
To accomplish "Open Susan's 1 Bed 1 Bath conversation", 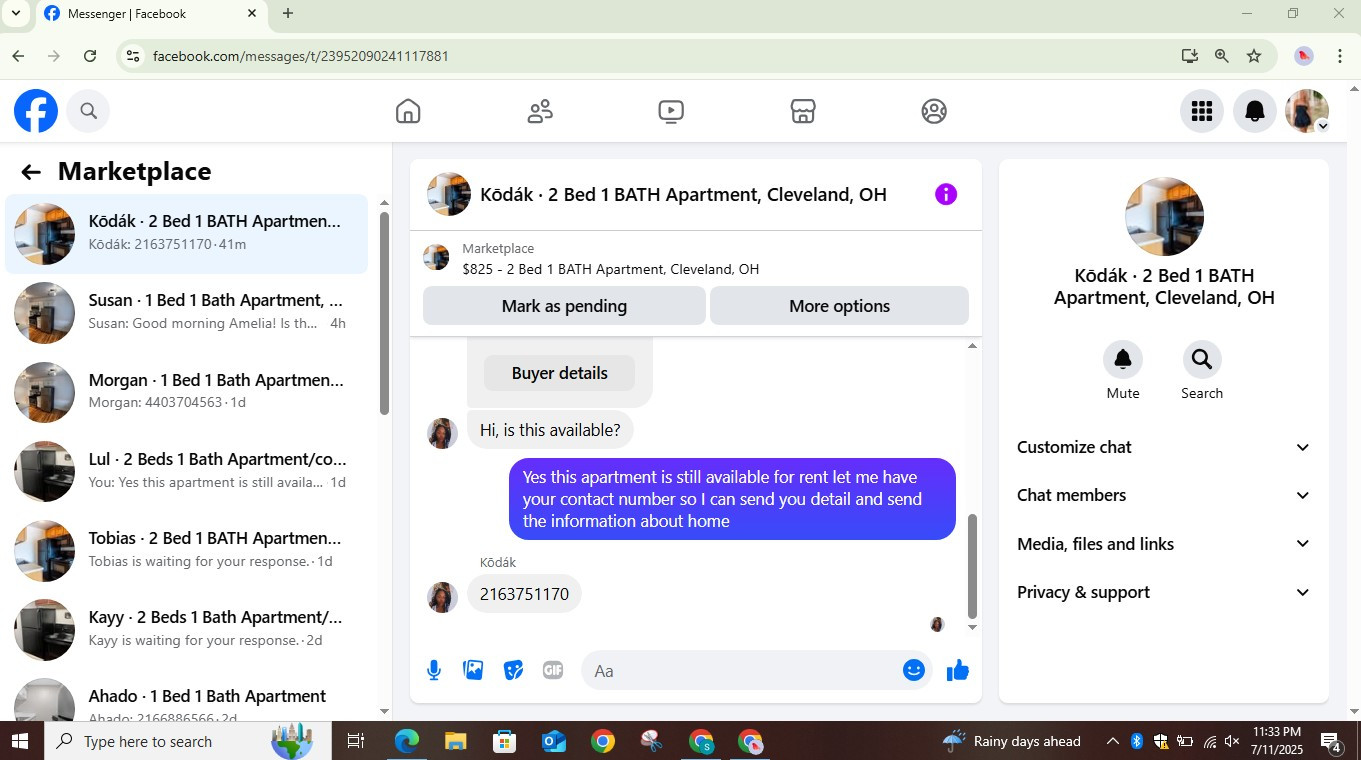I will [187, 312].
